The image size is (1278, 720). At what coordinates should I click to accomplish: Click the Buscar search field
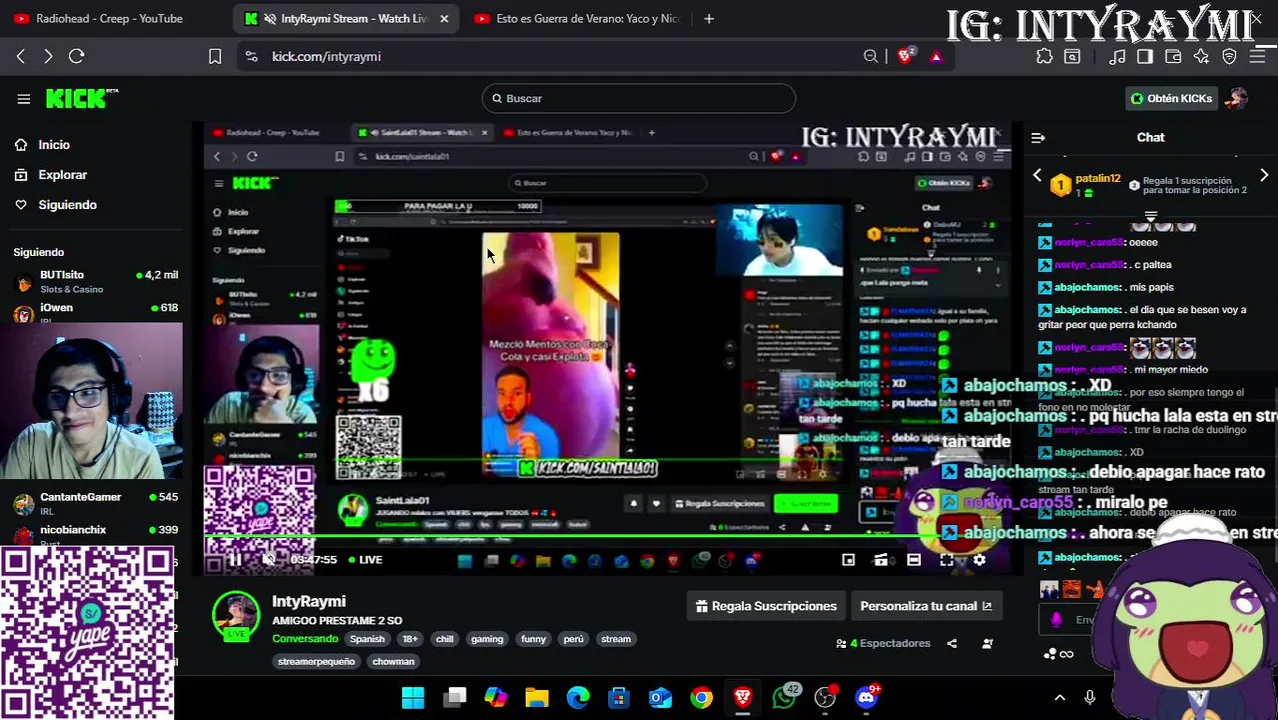coord(638,98)
